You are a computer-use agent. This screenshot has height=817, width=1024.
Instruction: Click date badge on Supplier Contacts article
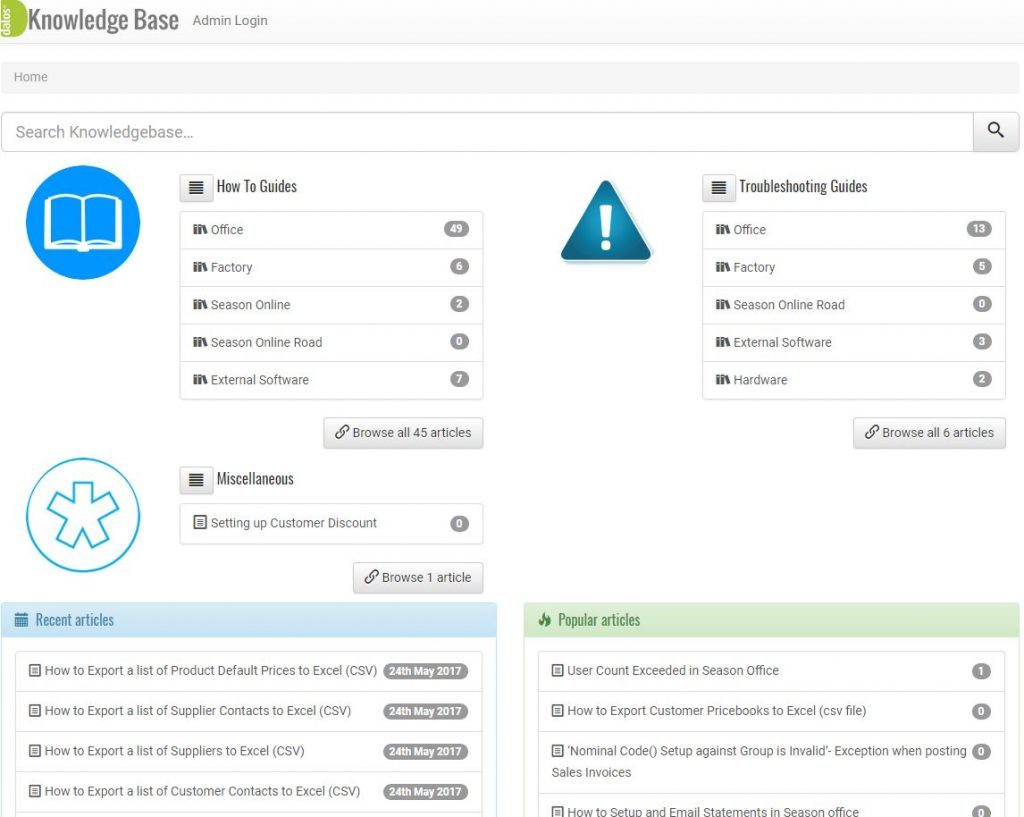coord(425,711)
